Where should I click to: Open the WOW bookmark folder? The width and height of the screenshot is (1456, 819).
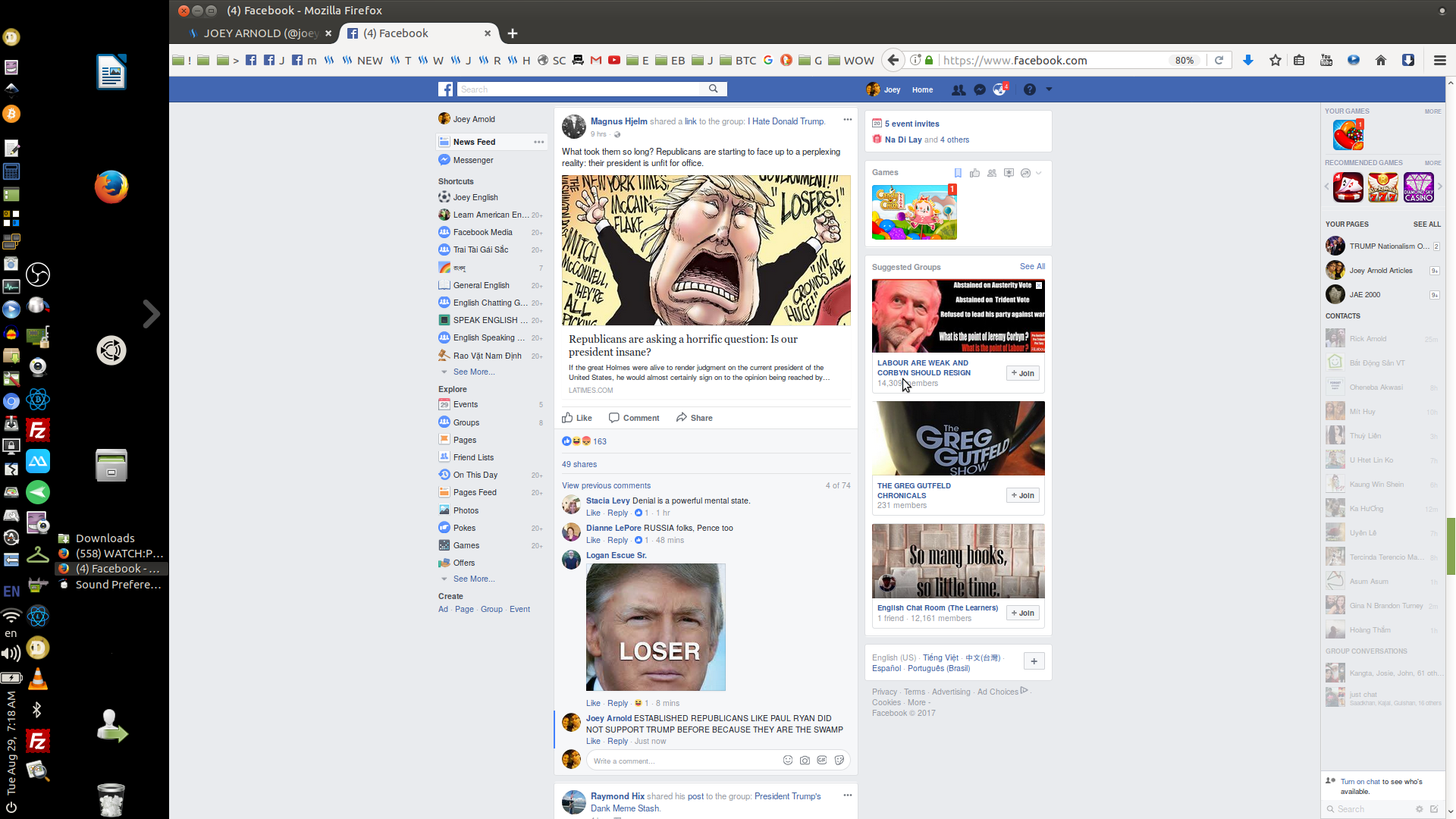coord(851,60)
